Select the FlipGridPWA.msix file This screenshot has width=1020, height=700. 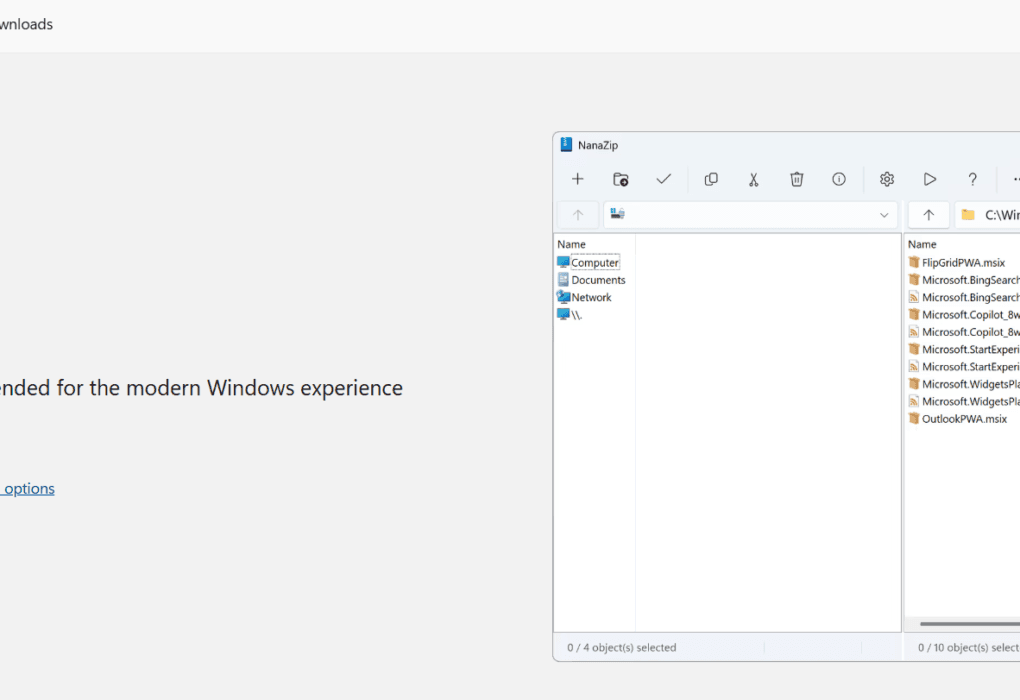tap(962, 263)
